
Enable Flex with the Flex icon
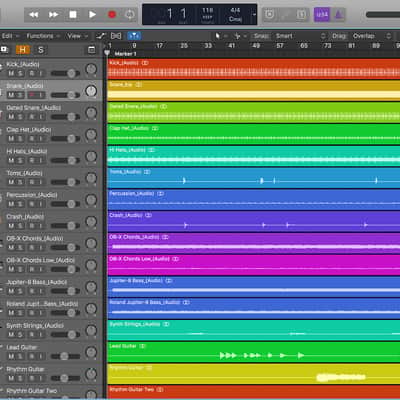pos(116,36)
